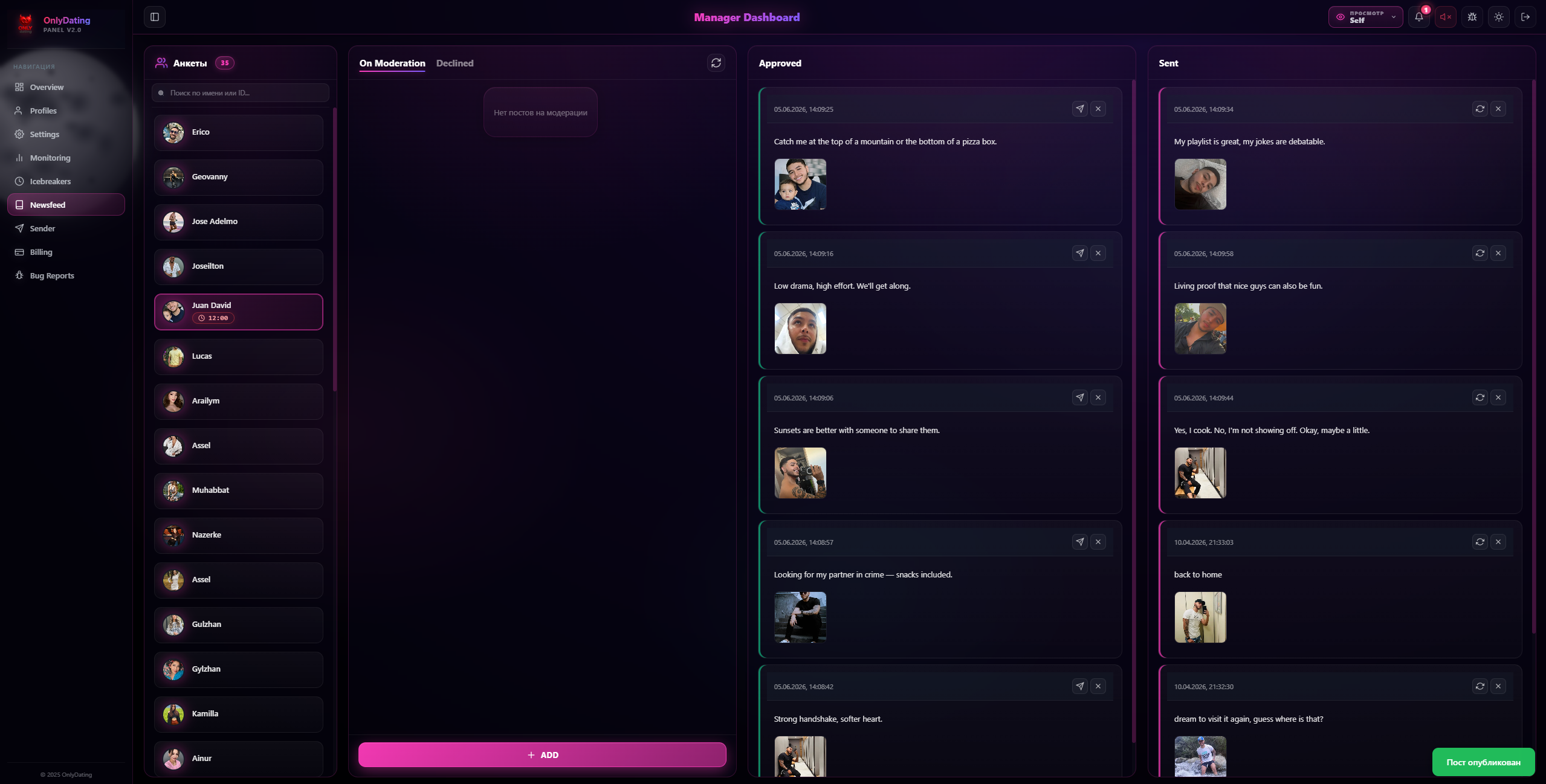
Task: Switch to the On Moderation tab
Action: (392, 63)
